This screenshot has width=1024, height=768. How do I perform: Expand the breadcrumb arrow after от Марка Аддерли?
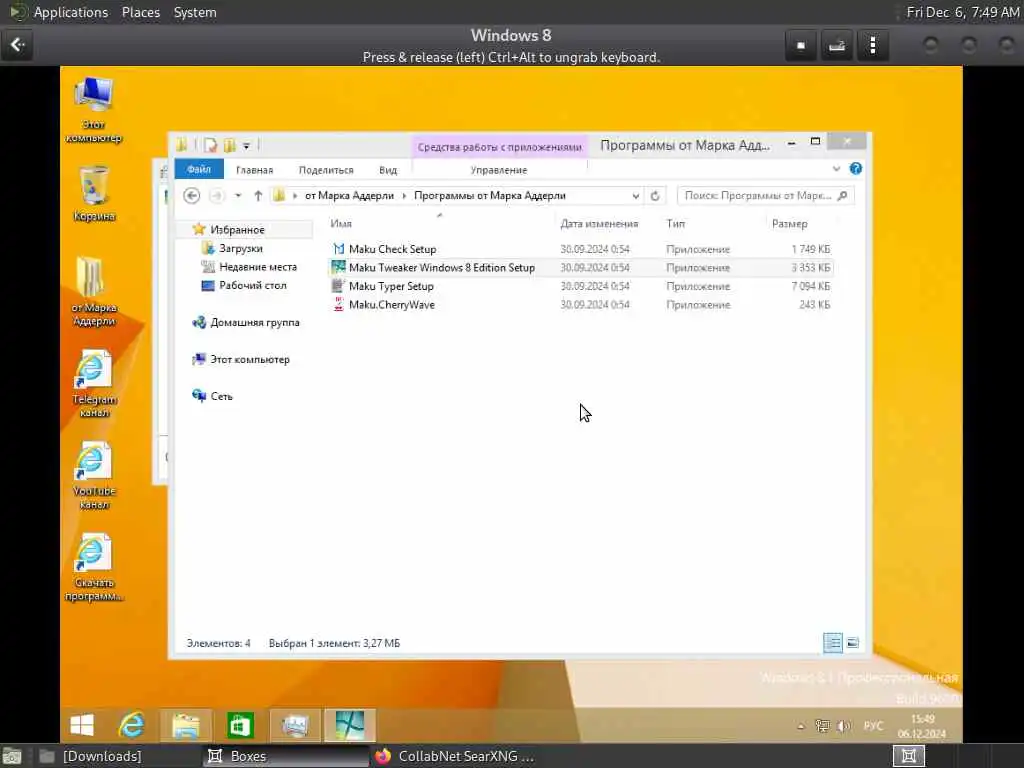click(404, 195)
